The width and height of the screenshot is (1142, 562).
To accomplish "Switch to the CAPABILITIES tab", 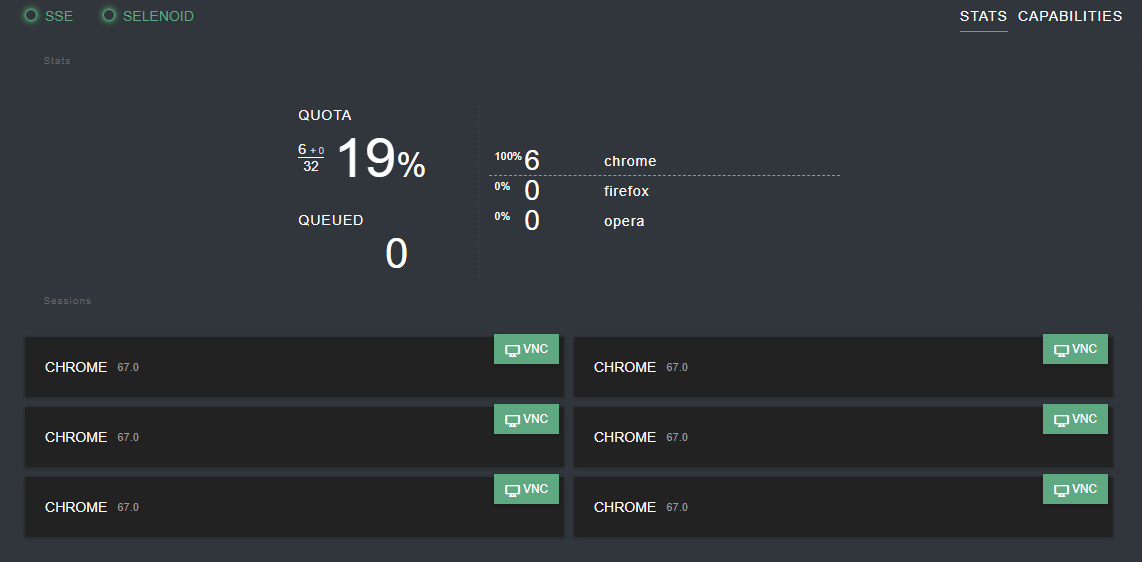I will tap(1070, 16).
